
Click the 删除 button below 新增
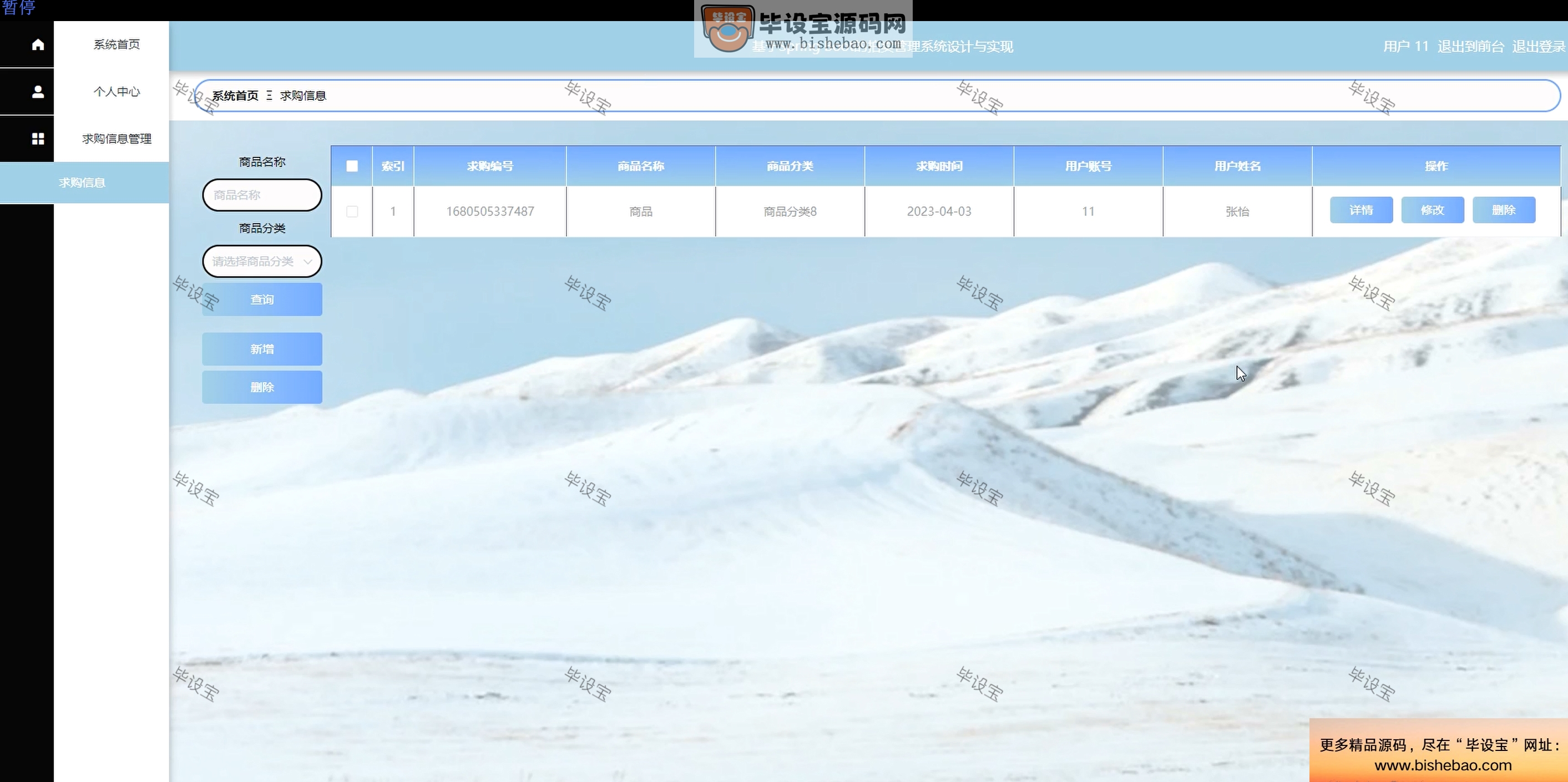tap(262, 387)
